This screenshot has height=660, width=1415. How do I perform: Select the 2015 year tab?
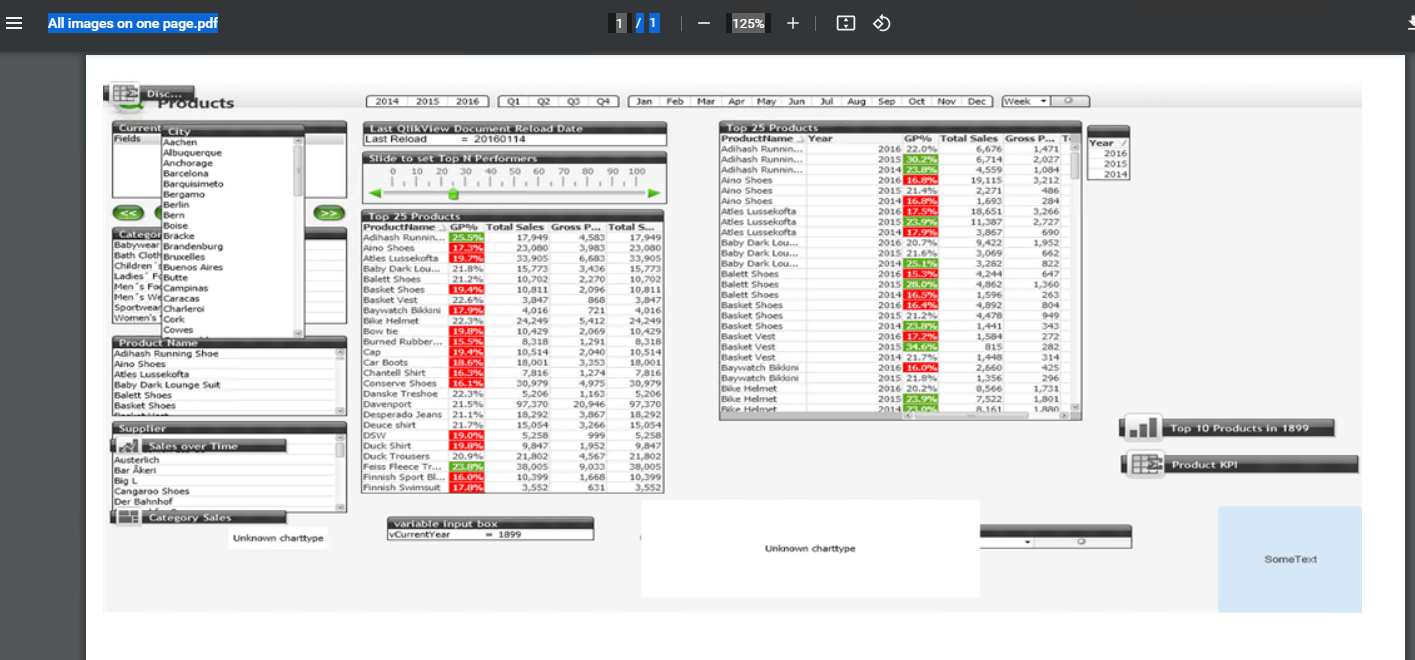tap(428, 100)
